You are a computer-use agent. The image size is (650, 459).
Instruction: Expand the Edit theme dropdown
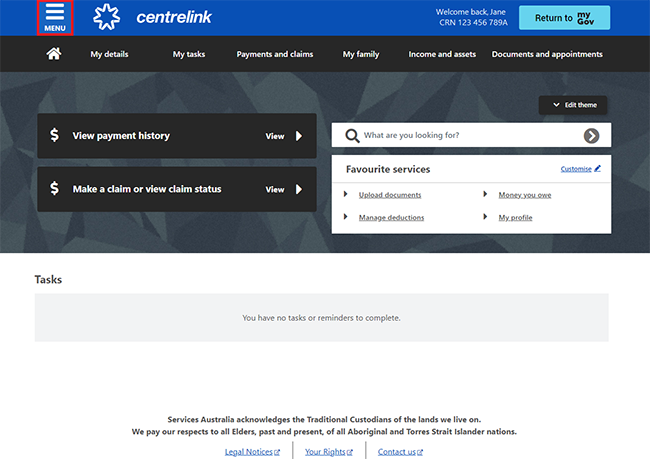point(572,104)
